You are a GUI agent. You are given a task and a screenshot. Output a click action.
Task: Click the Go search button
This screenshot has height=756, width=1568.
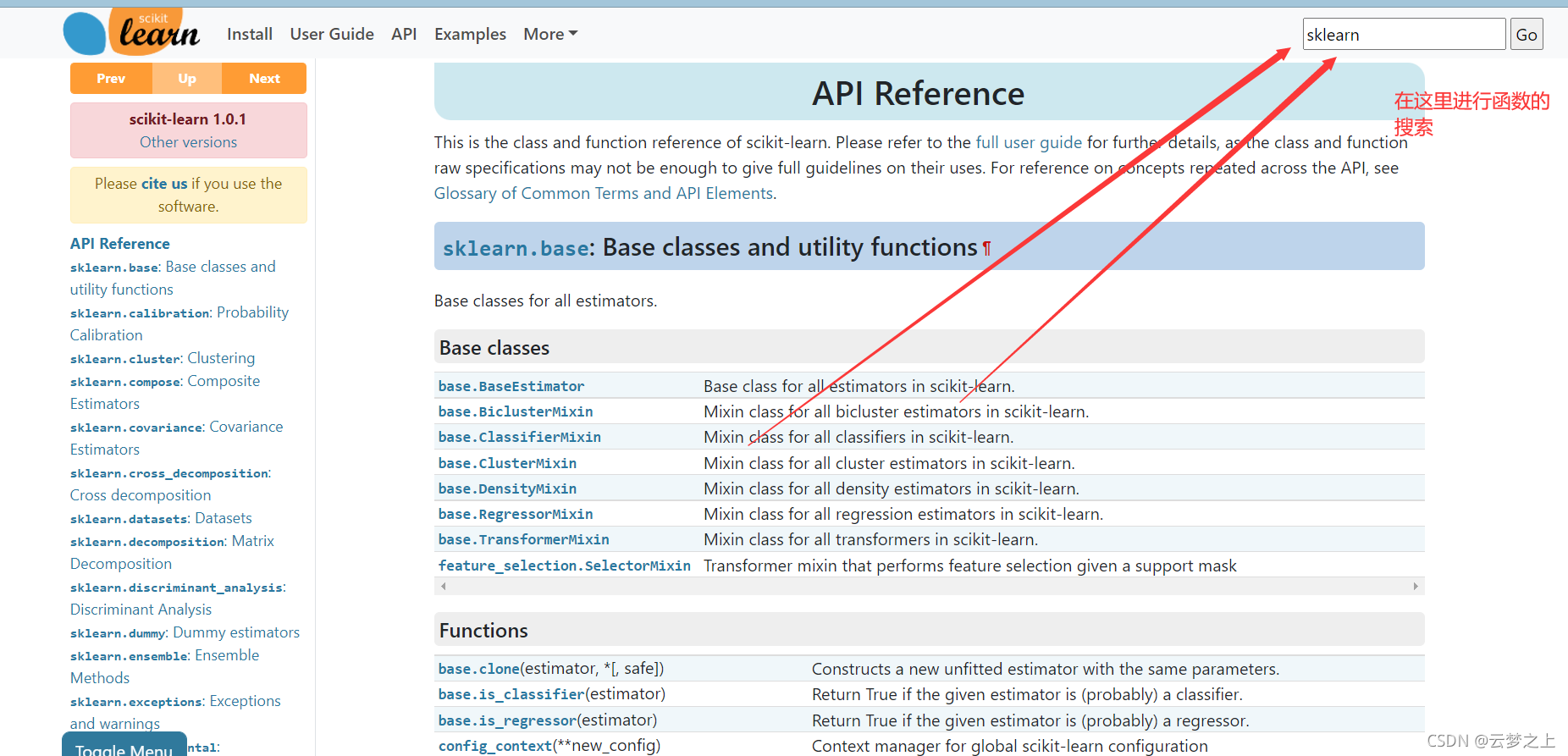point(1527,35)
